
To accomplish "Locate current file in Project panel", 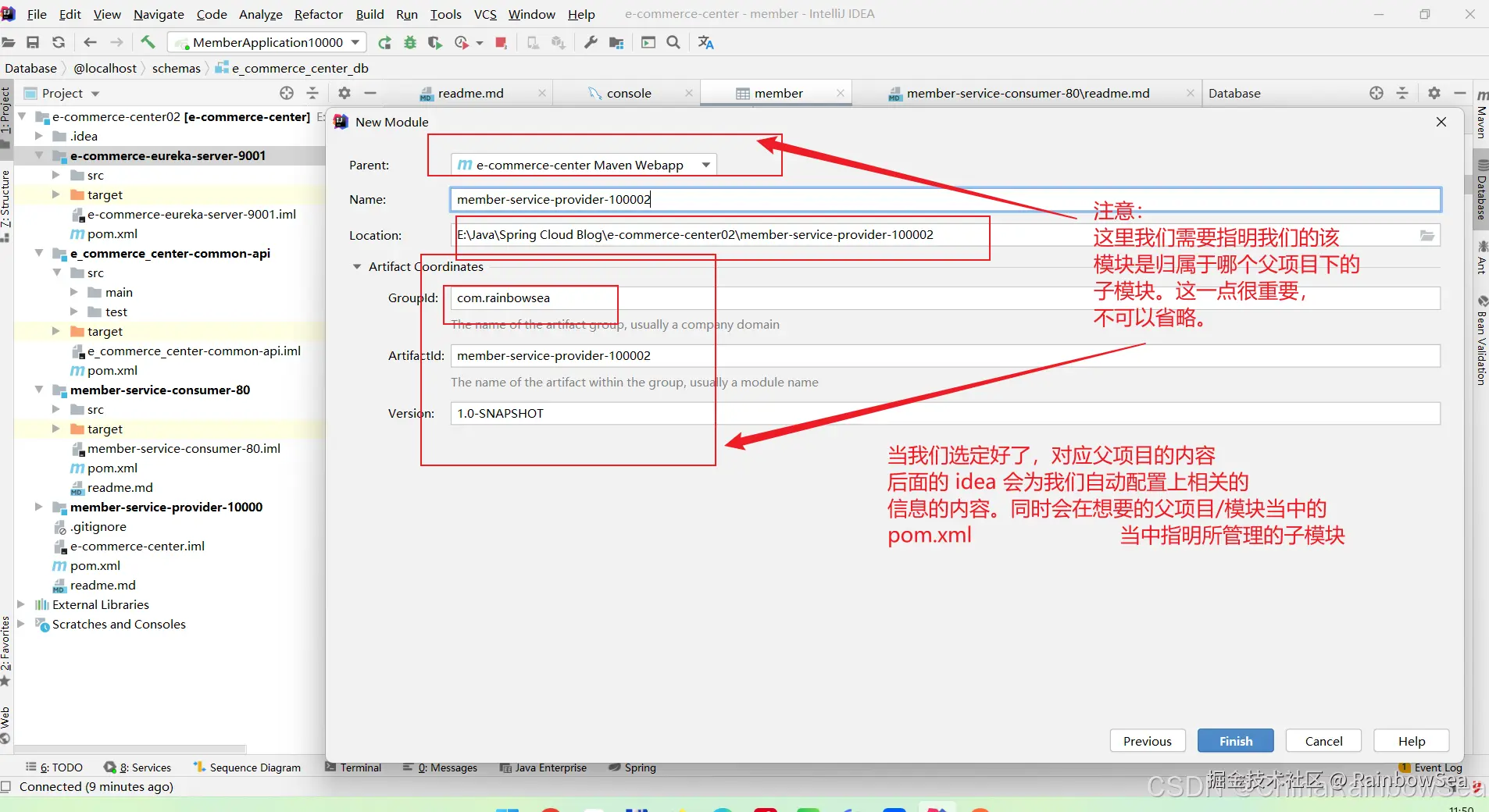I will [287, 93].
